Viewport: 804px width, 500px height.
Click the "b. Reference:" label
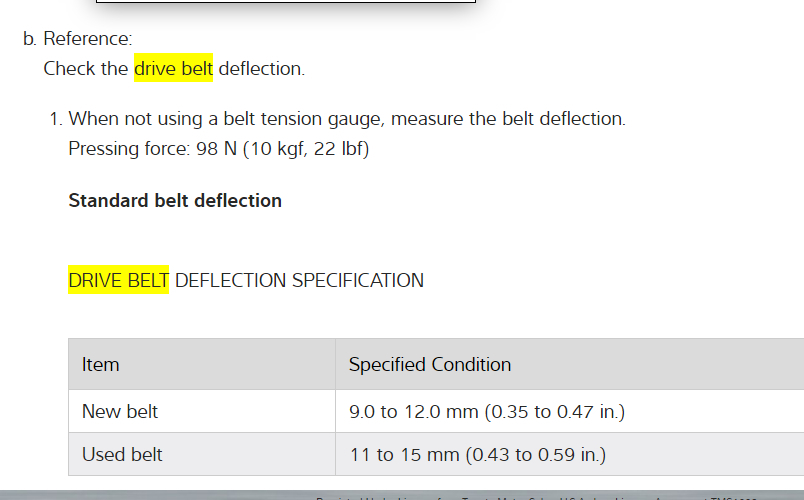coord(78,39)
